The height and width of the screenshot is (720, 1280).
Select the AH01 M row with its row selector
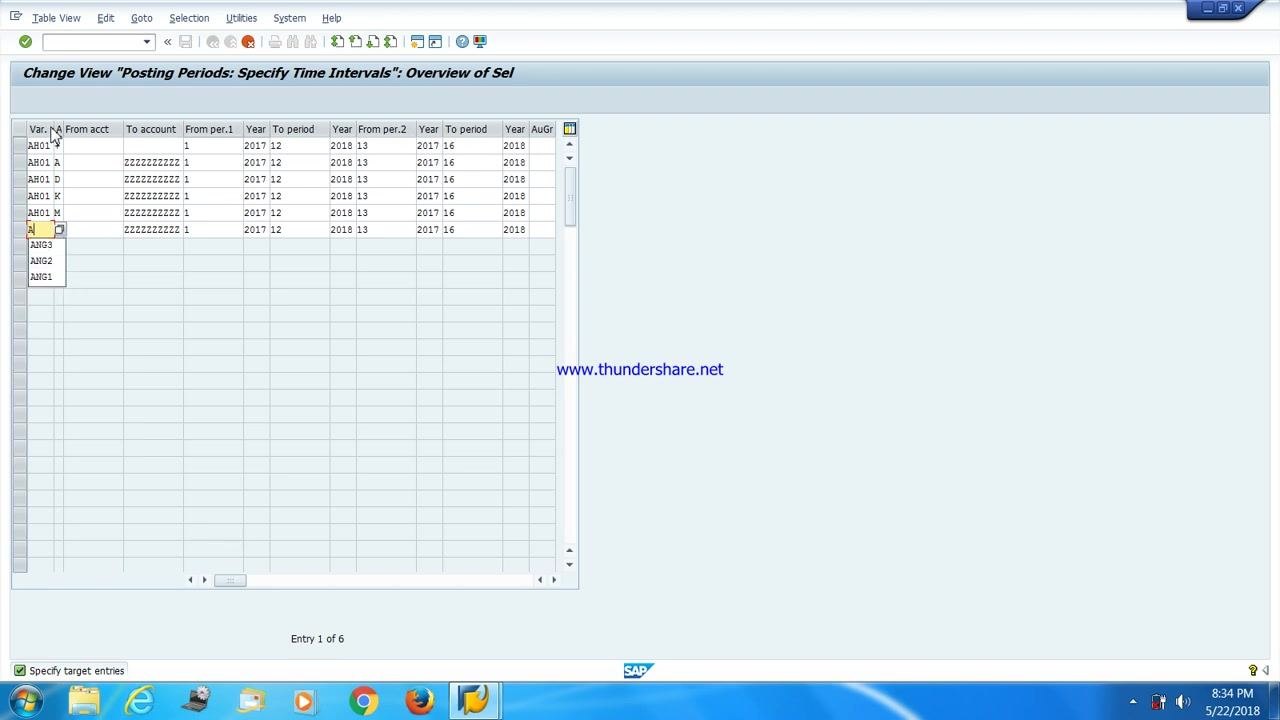pyautogui.click(x=19, y=213)
